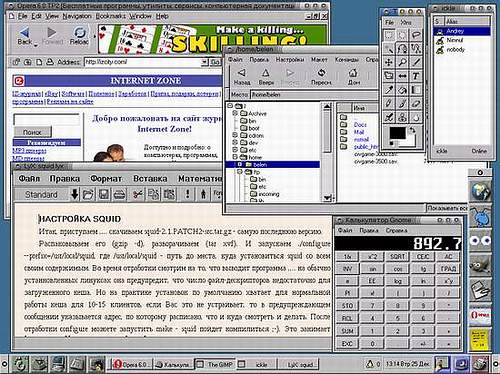The height and width of the screenshot is (374, 500).
Task: Select Andrey in the ickle contact list
Action: point(462,31)
